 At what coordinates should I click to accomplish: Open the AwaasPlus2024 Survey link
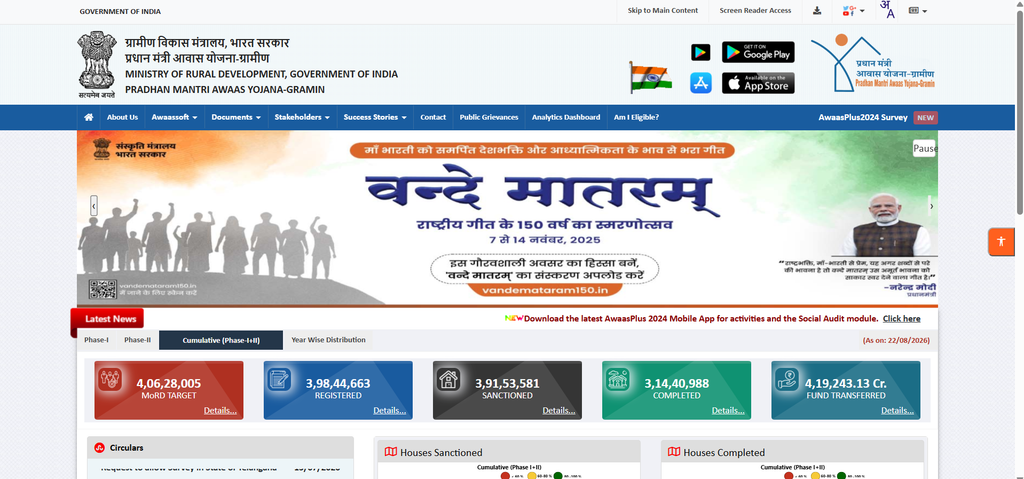(863, 118)
